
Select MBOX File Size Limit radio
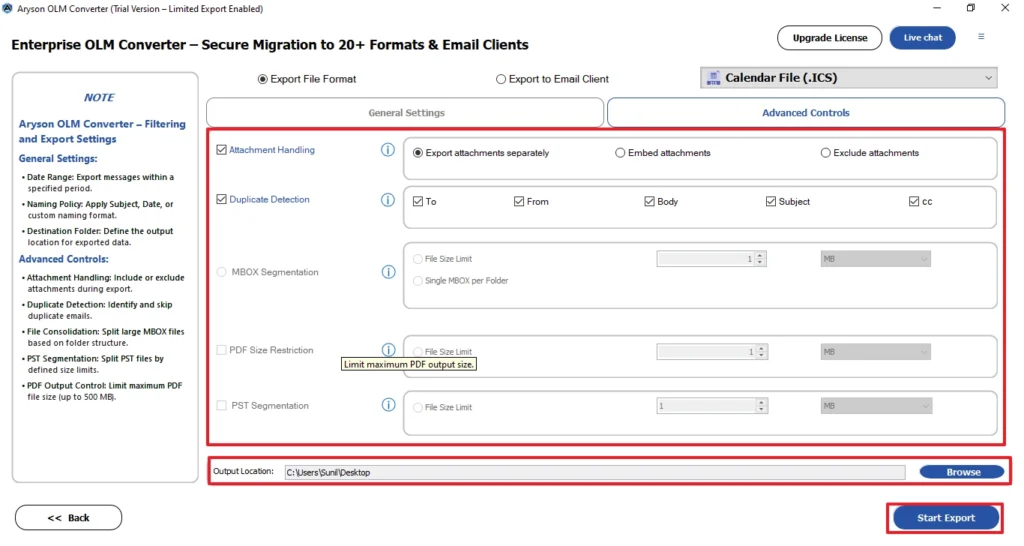click(x=417, y=259)
